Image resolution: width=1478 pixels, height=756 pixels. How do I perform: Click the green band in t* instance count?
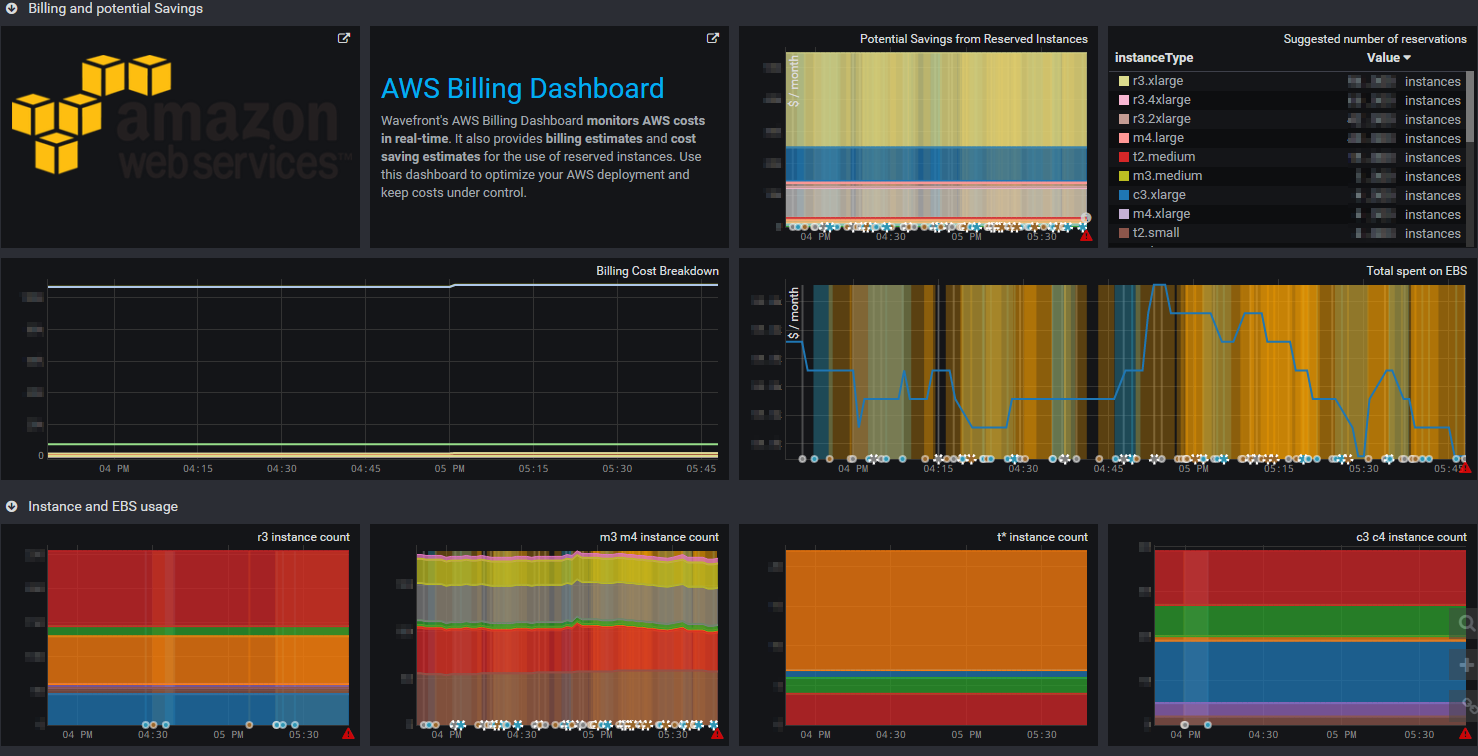936,685
